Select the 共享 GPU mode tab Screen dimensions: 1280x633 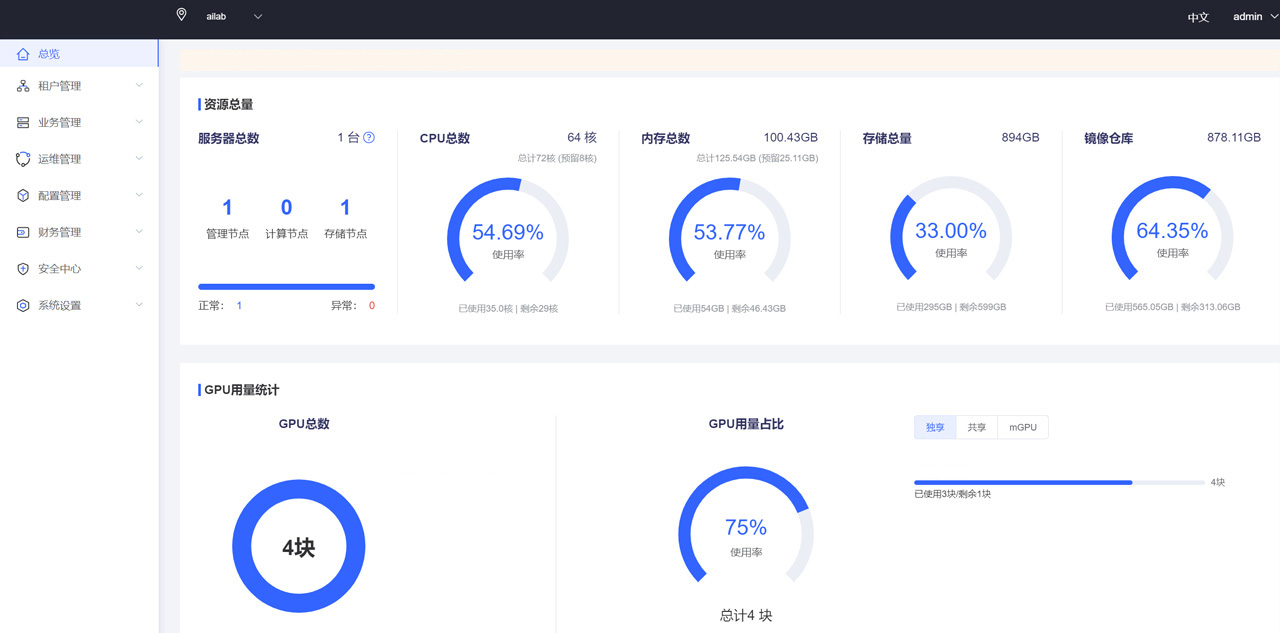(x=977, y=428)
